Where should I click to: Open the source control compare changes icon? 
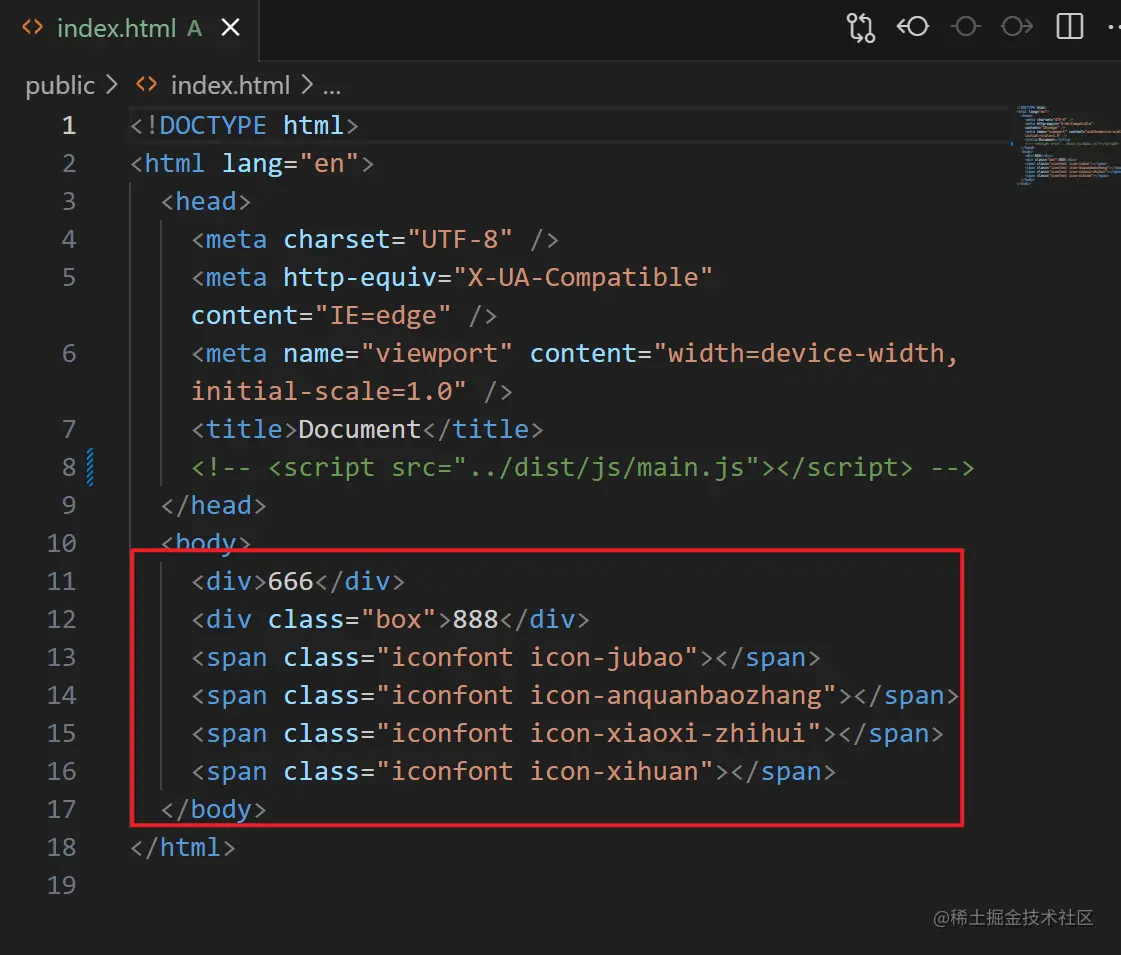pyautogui.click(x=861, y=28)
